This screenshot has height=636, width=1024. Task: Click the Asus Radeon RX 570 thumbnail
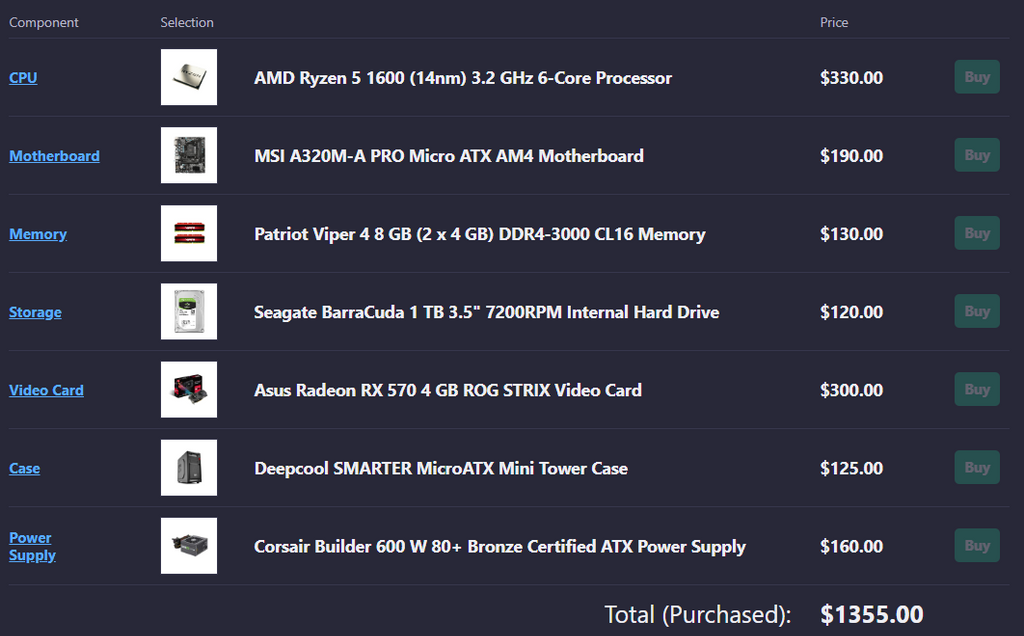click(188, 389)
